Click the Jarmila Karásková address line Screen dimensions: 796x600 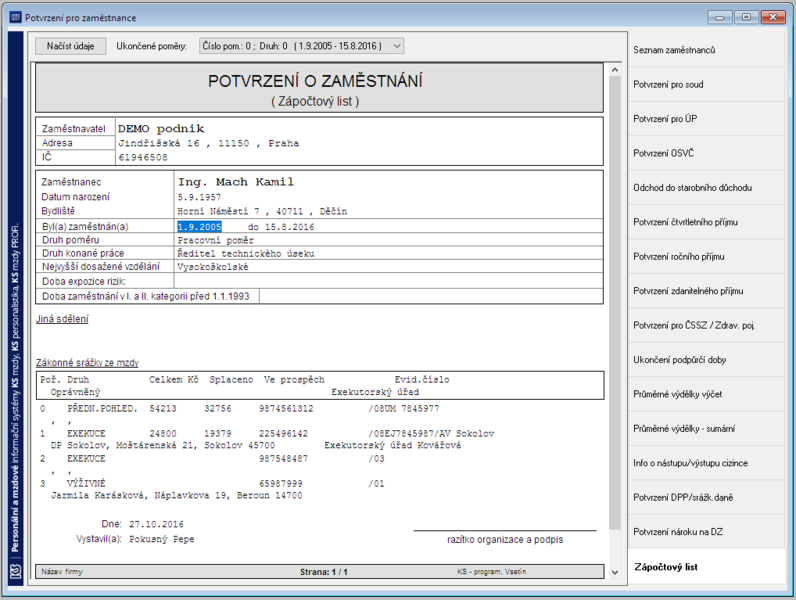[x=176, y=495]
